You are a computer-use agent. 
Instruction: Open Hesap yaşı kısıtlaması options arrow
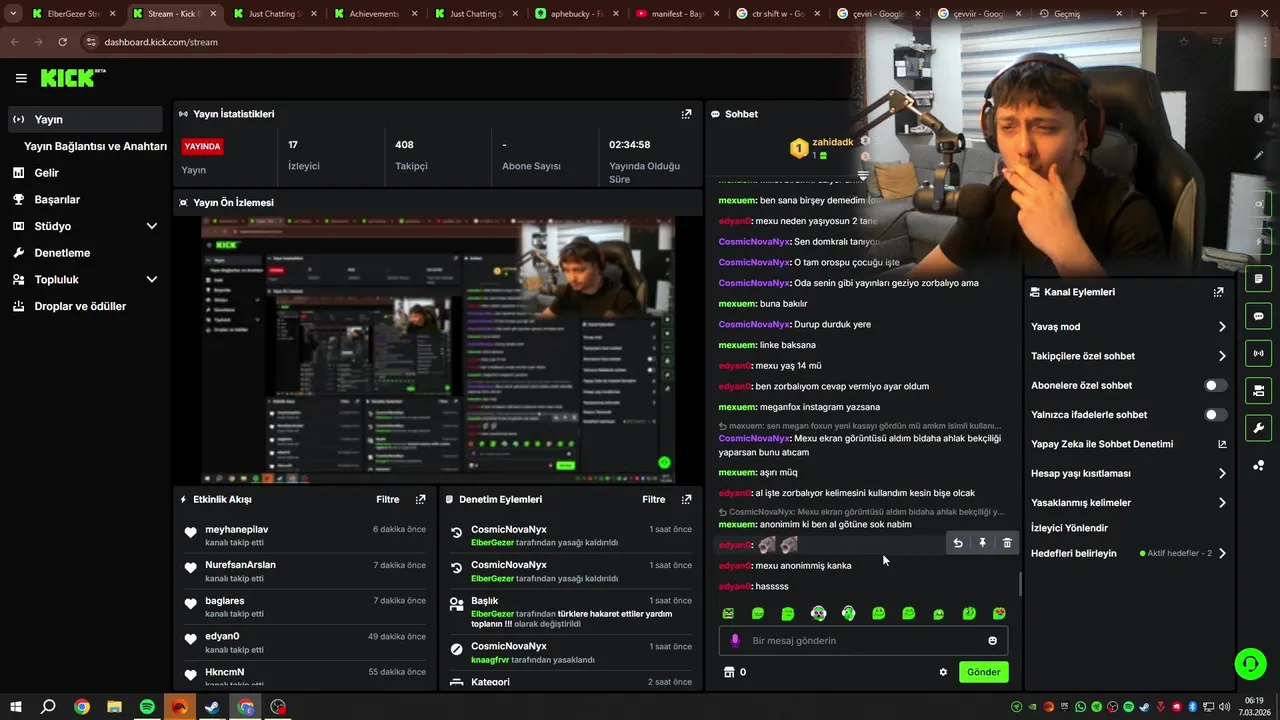pos(1222,473)
